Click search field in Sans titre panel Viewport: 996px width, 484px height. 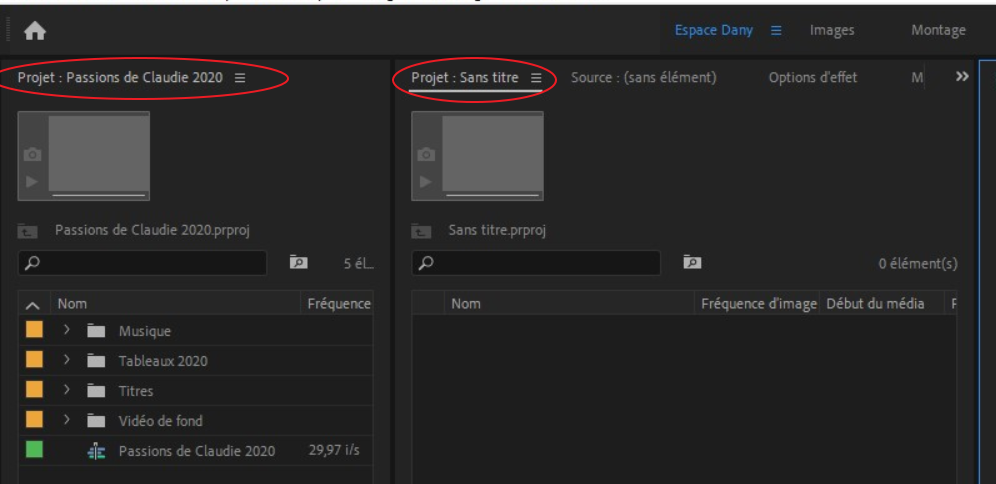coord(535,263)
